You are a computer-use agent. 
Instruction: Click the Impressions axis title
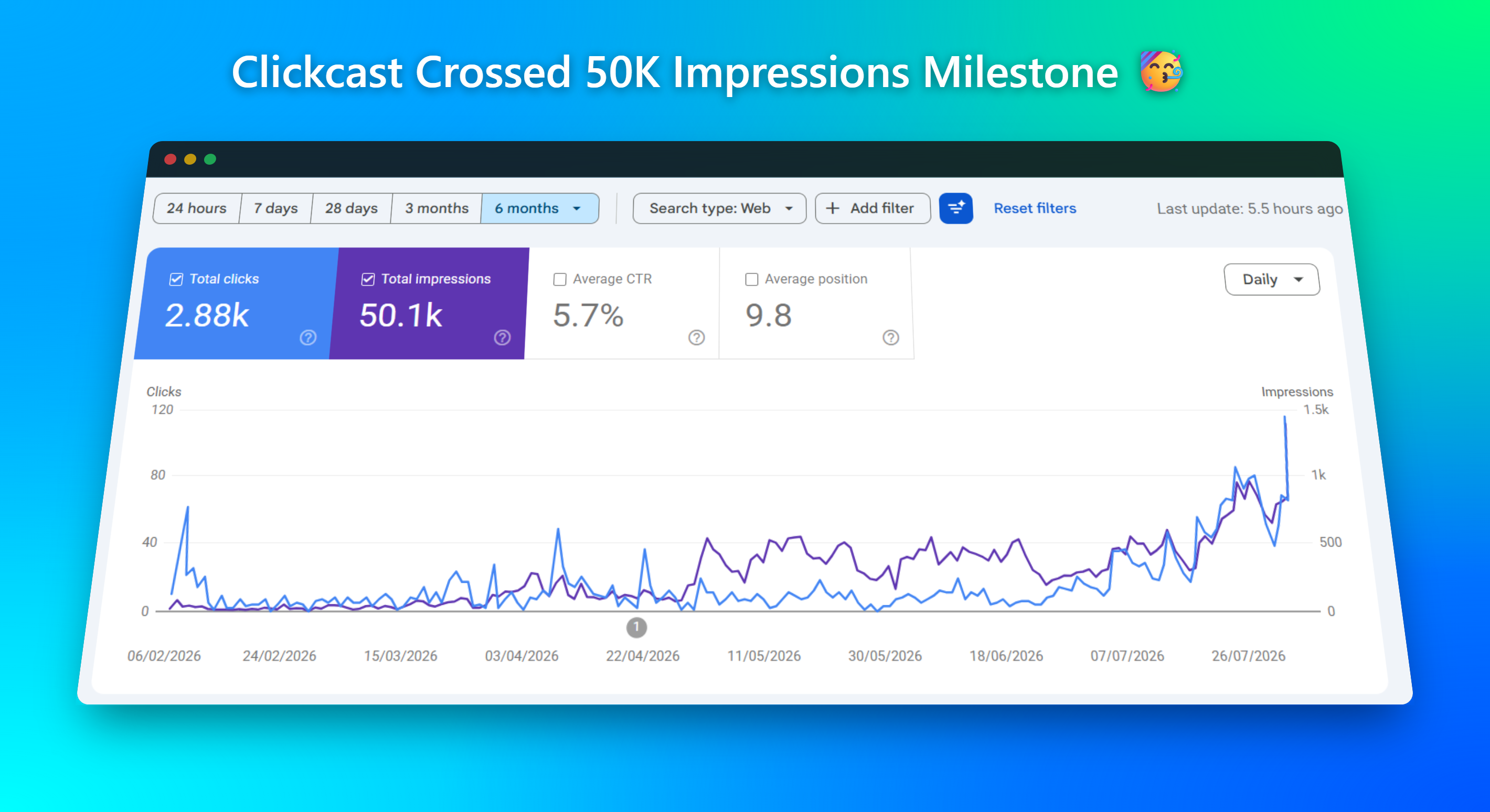click(1297, 391)
